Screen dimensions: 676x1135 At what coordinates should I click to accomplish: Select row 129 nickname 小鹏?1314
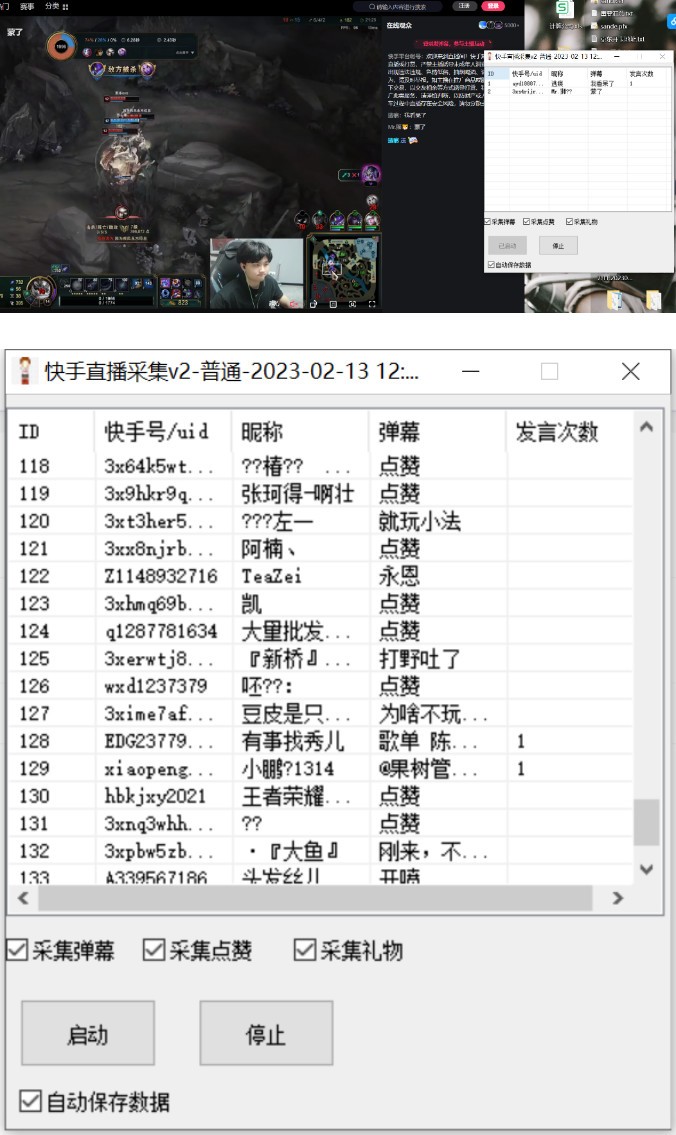pos(287,768)
